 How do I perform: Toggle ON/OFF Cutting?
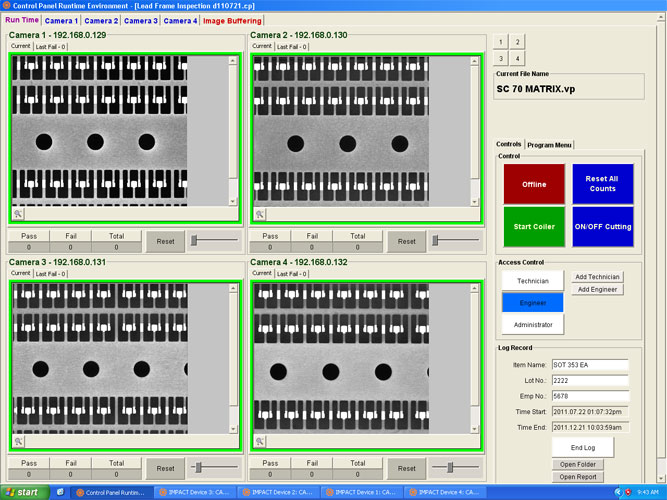tap(603, 226)
